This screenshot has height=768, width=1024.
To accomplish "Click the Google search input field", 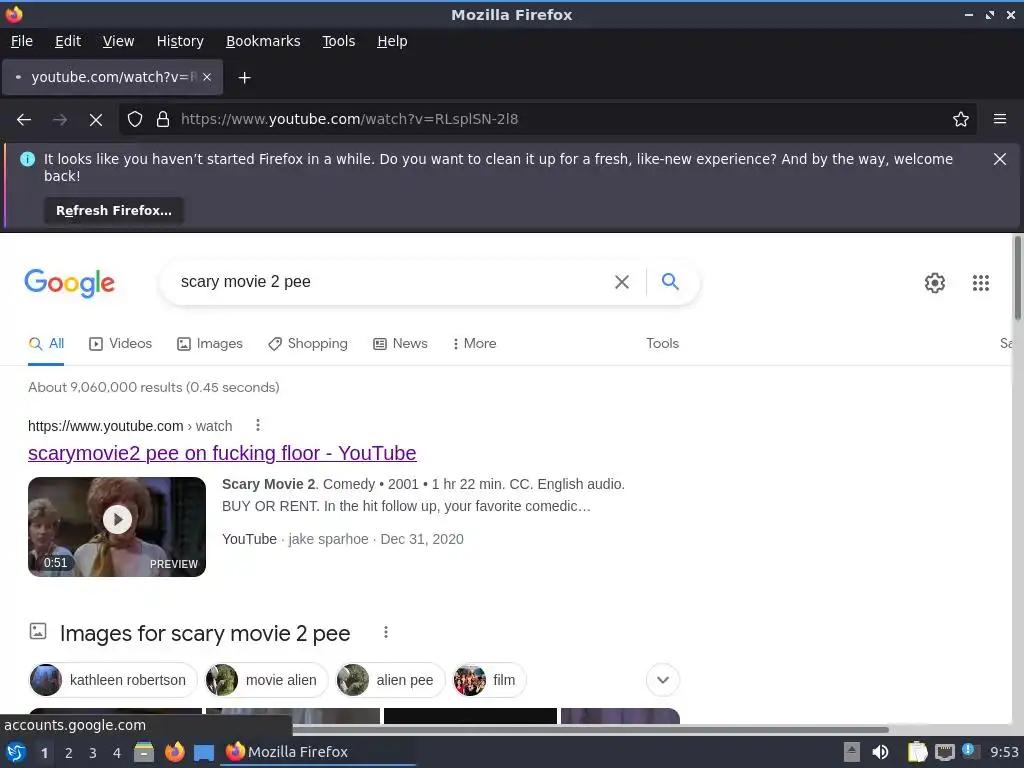I will 392,281.
